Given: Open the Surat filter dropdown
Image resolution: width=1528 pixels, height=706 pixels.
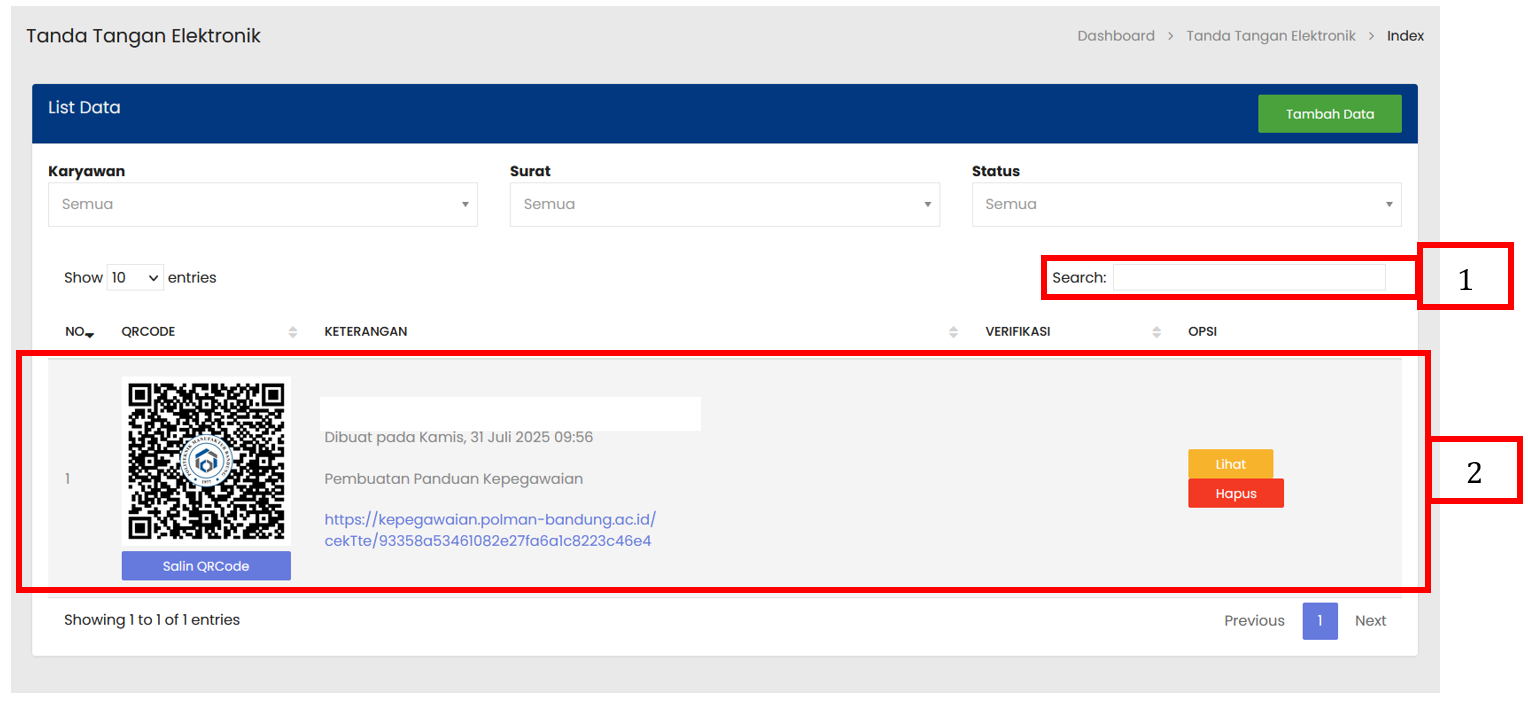Looking at the screenshot, I should pyautogui.click(x=724, y=204).
